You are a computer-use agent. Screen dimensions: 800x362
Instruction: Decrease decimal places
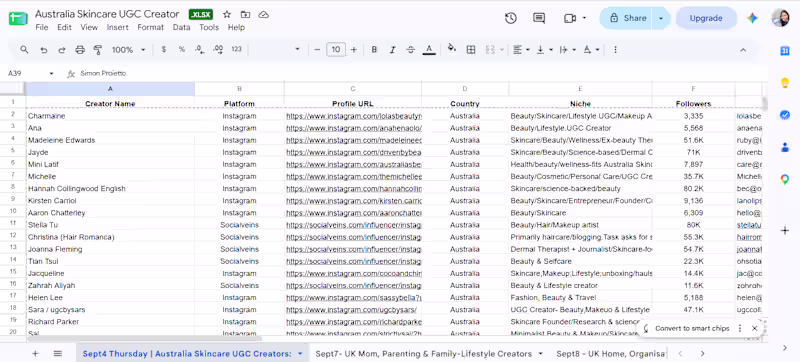click(199, 49)
